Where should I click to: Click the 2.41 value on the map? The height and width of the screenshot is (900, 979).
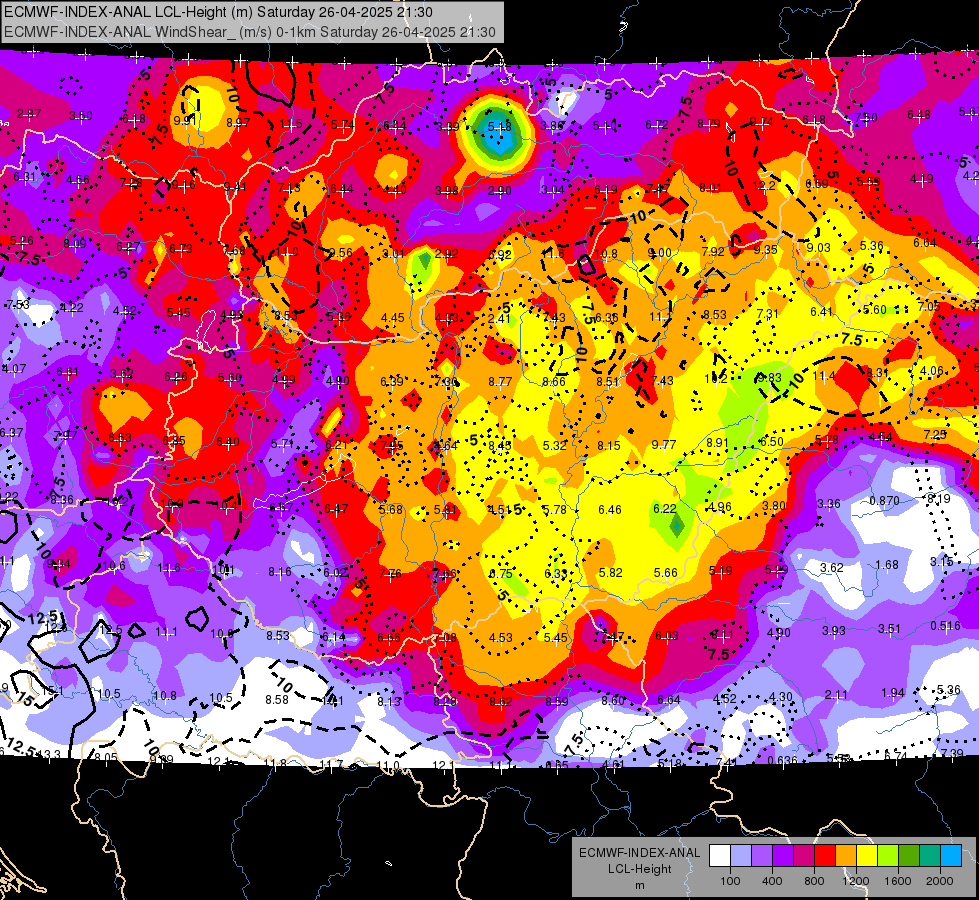point(499,319)
